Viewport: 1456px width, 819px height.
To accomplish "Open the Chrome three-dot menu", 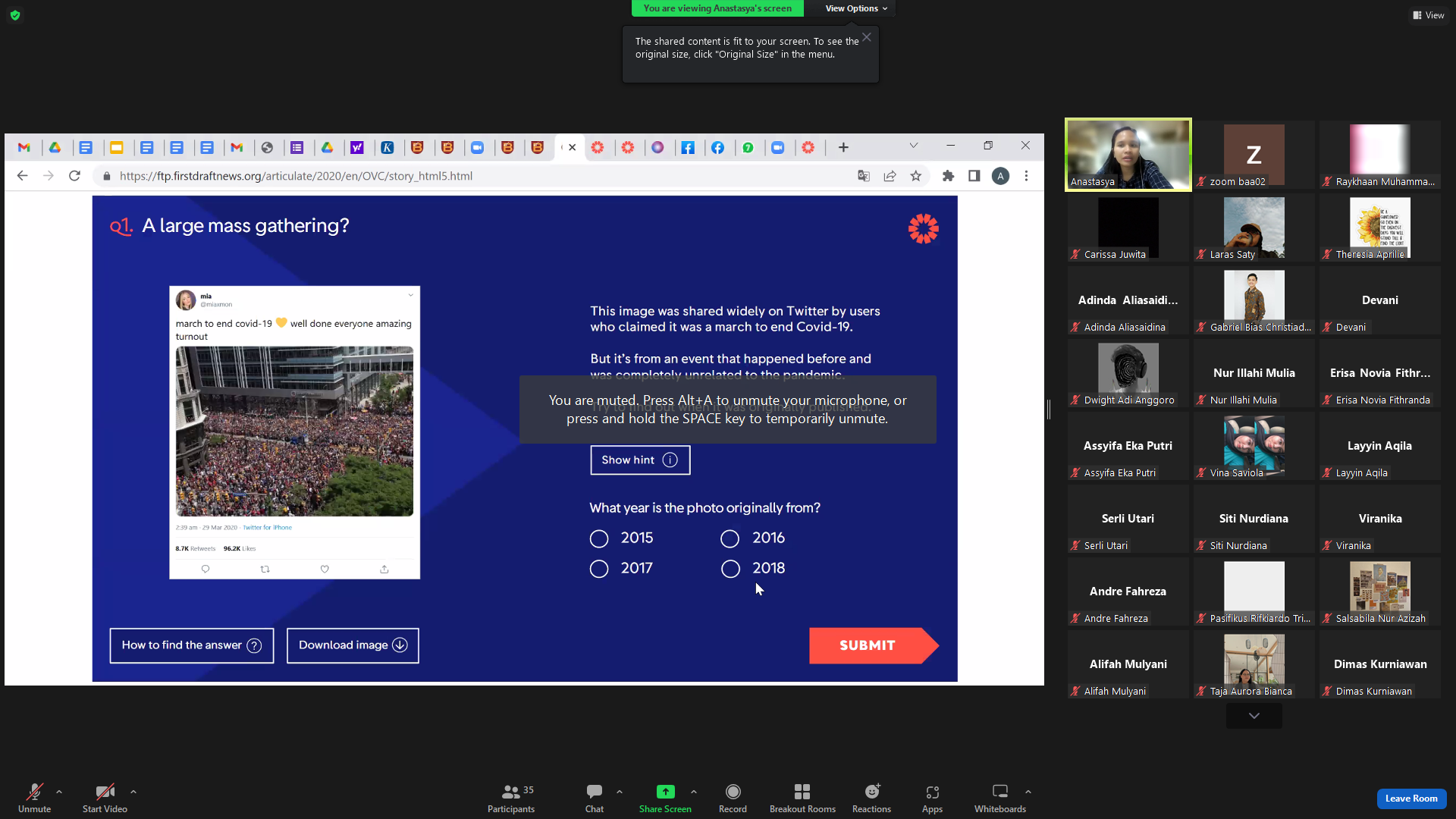I will [1027, 176].
